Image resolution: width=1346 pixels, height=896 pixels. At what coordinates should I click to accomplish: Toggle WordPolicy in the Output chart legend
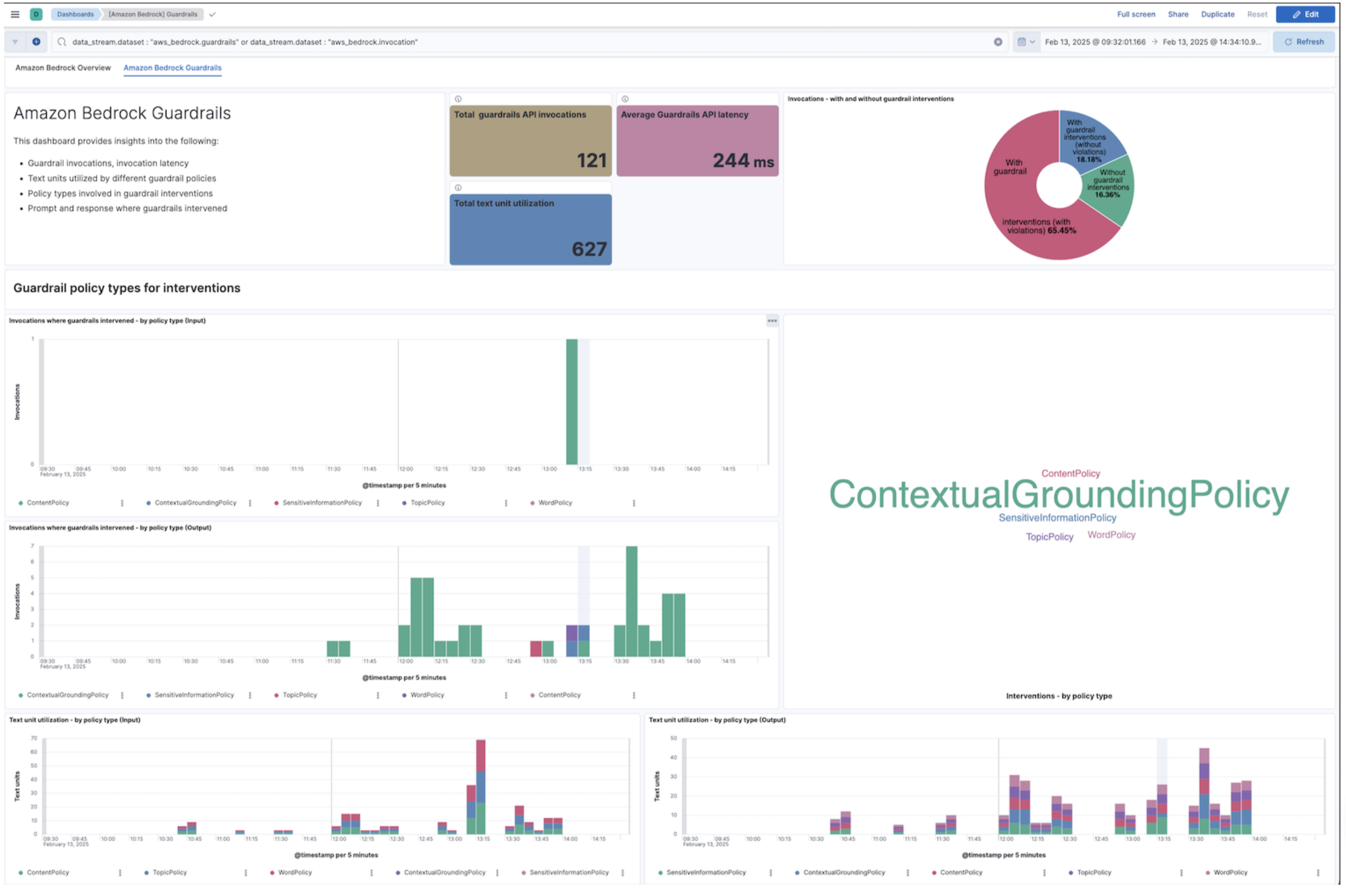[426, 695]
